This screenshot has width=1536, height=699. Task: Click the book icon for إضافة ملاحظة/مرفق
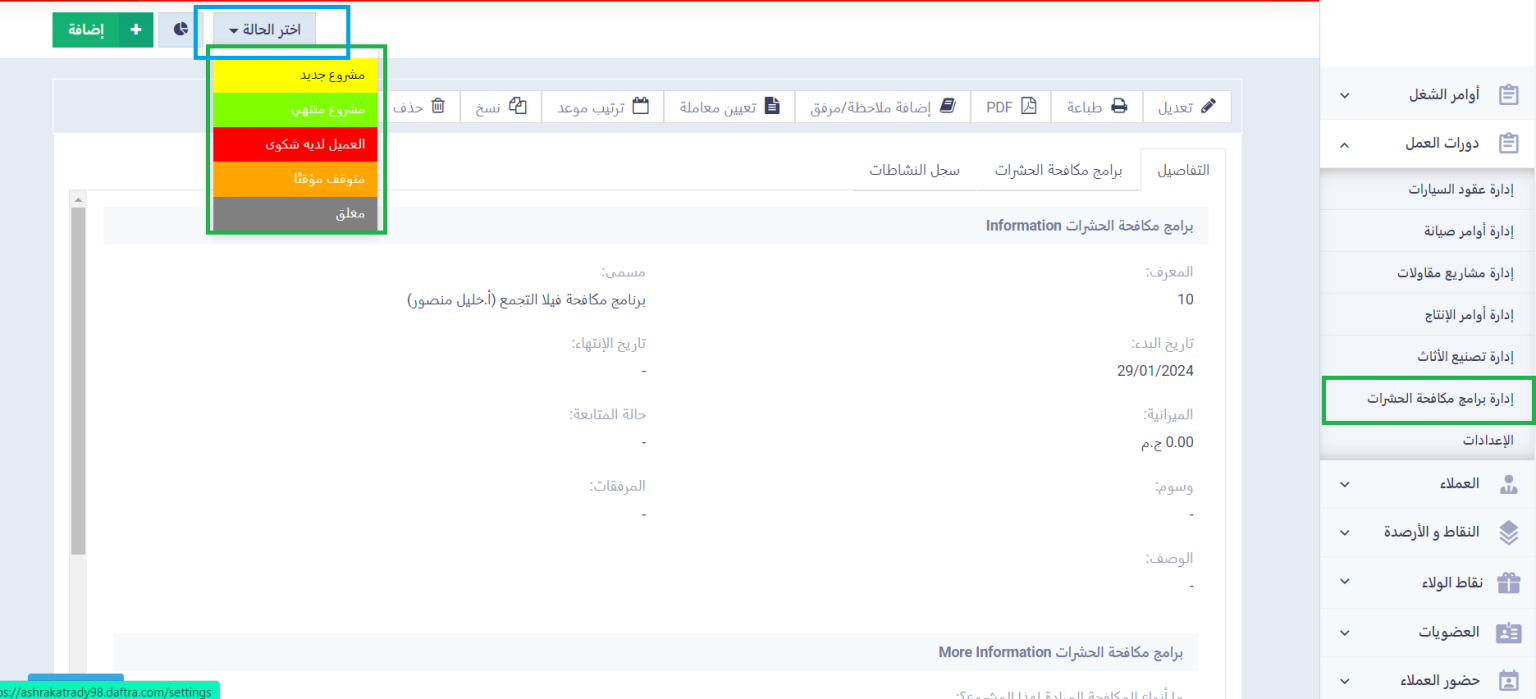point(947,106)
